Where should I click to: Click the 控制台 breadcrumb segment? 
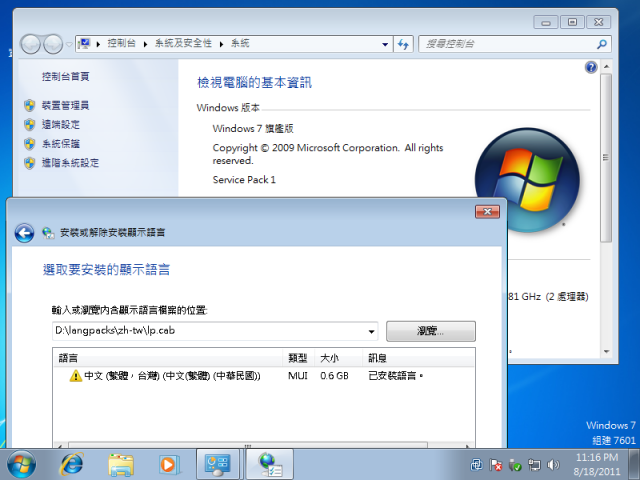[x=121, y=43]
